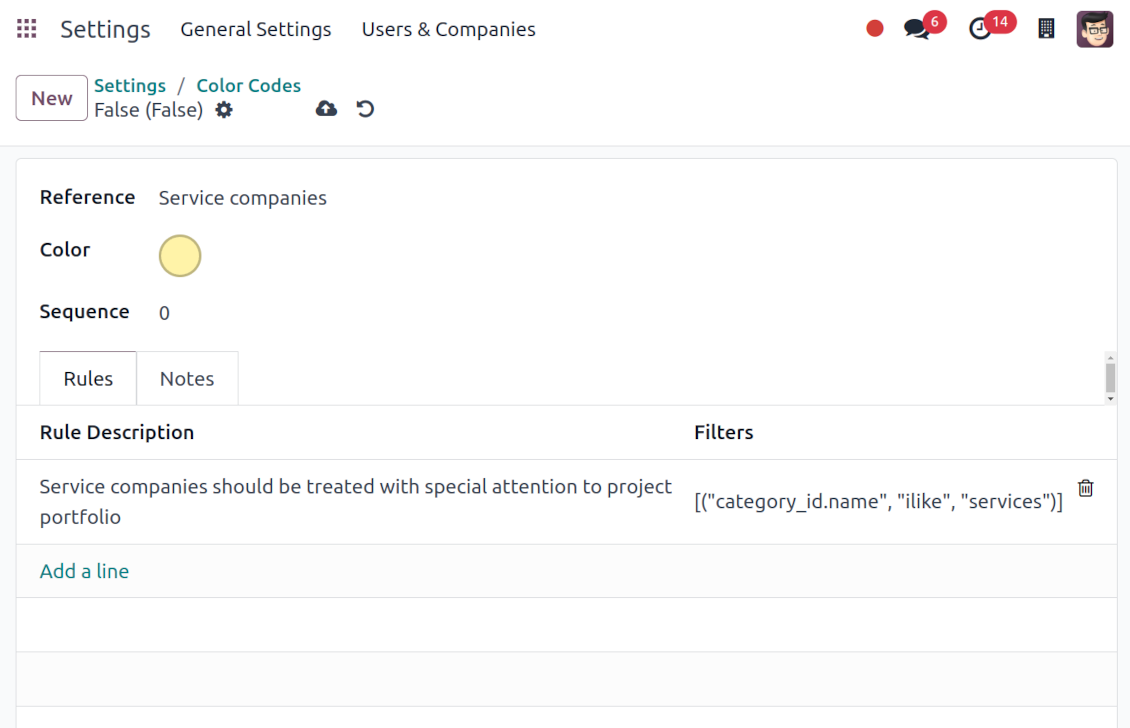Open the apps grid menu
The image size is (1130, 728).
27,29
